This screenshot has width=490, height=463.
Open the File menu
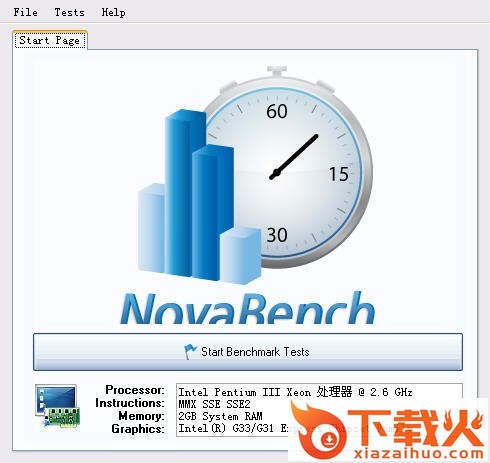point(25,12)
